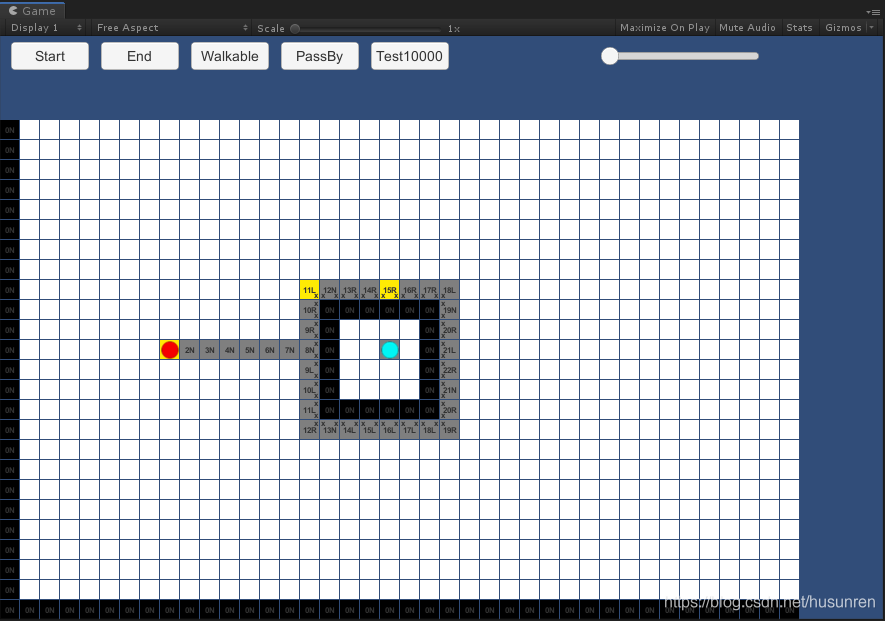Click the grid cell labeled 21N

point(450,390)
